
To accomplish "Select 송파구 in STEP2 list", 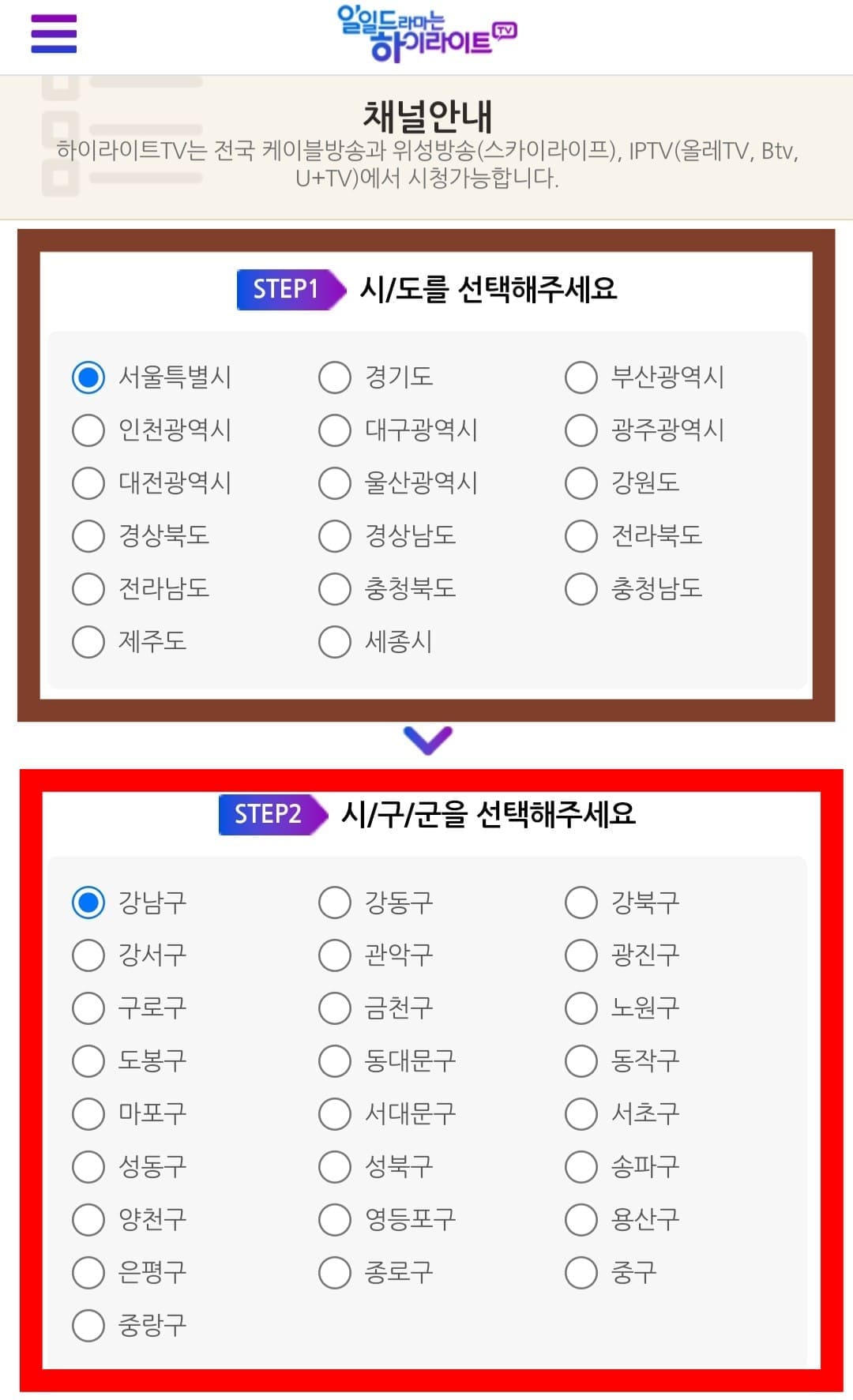I will pos(581,1166).
